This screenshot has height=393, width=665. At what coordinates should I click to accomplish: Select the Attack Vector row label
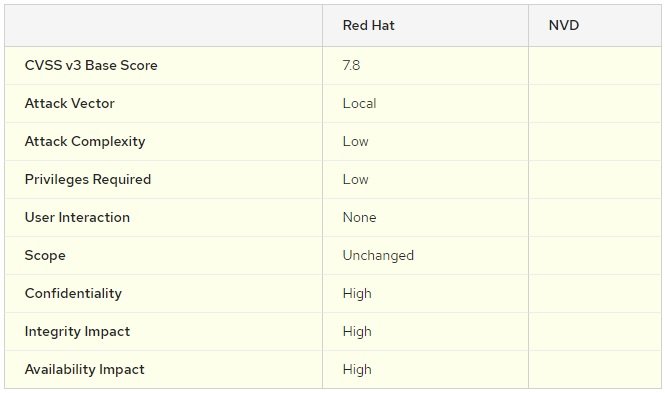[x=70, y=103]
